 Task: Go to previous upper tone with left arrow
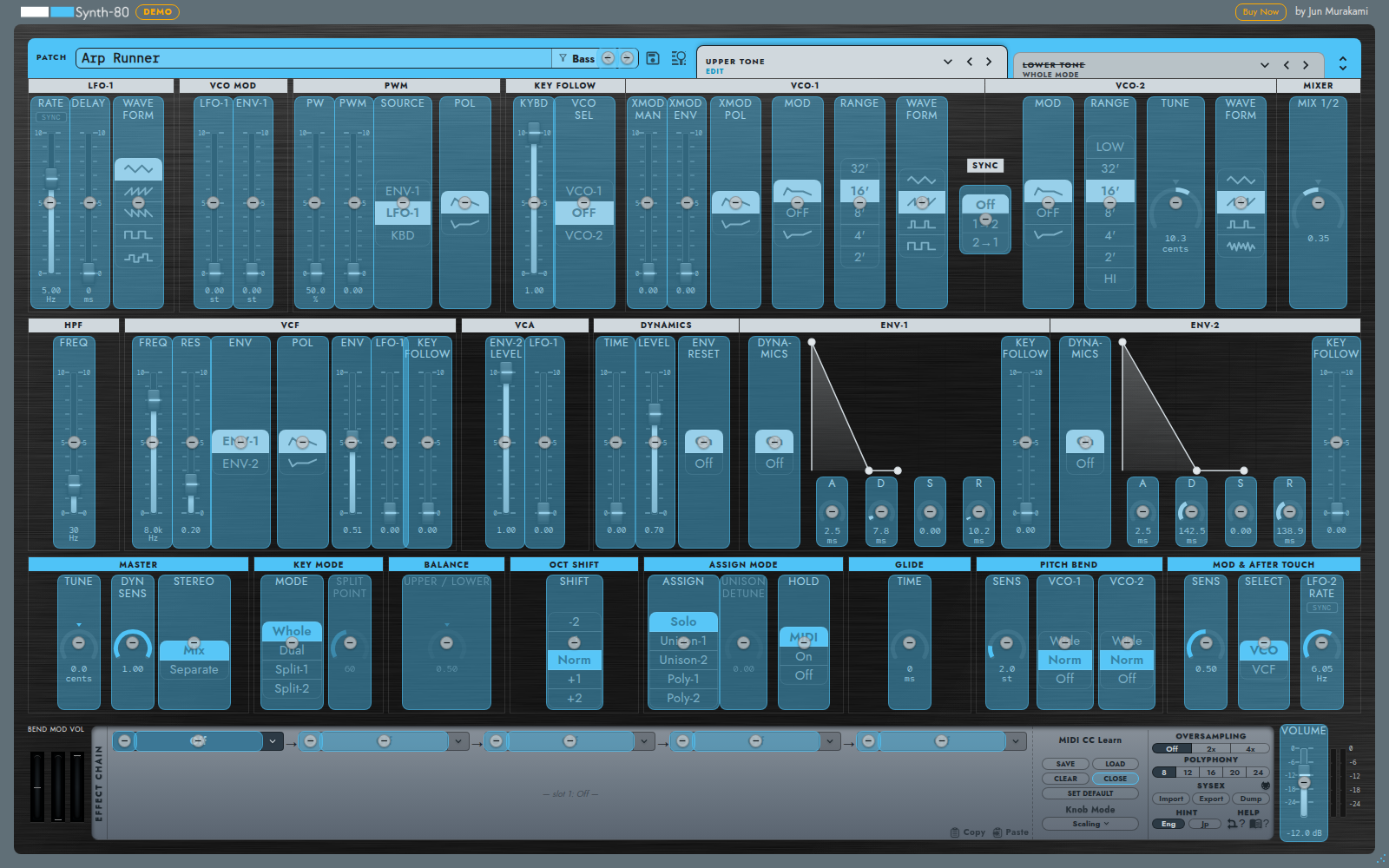click(970, 62)
